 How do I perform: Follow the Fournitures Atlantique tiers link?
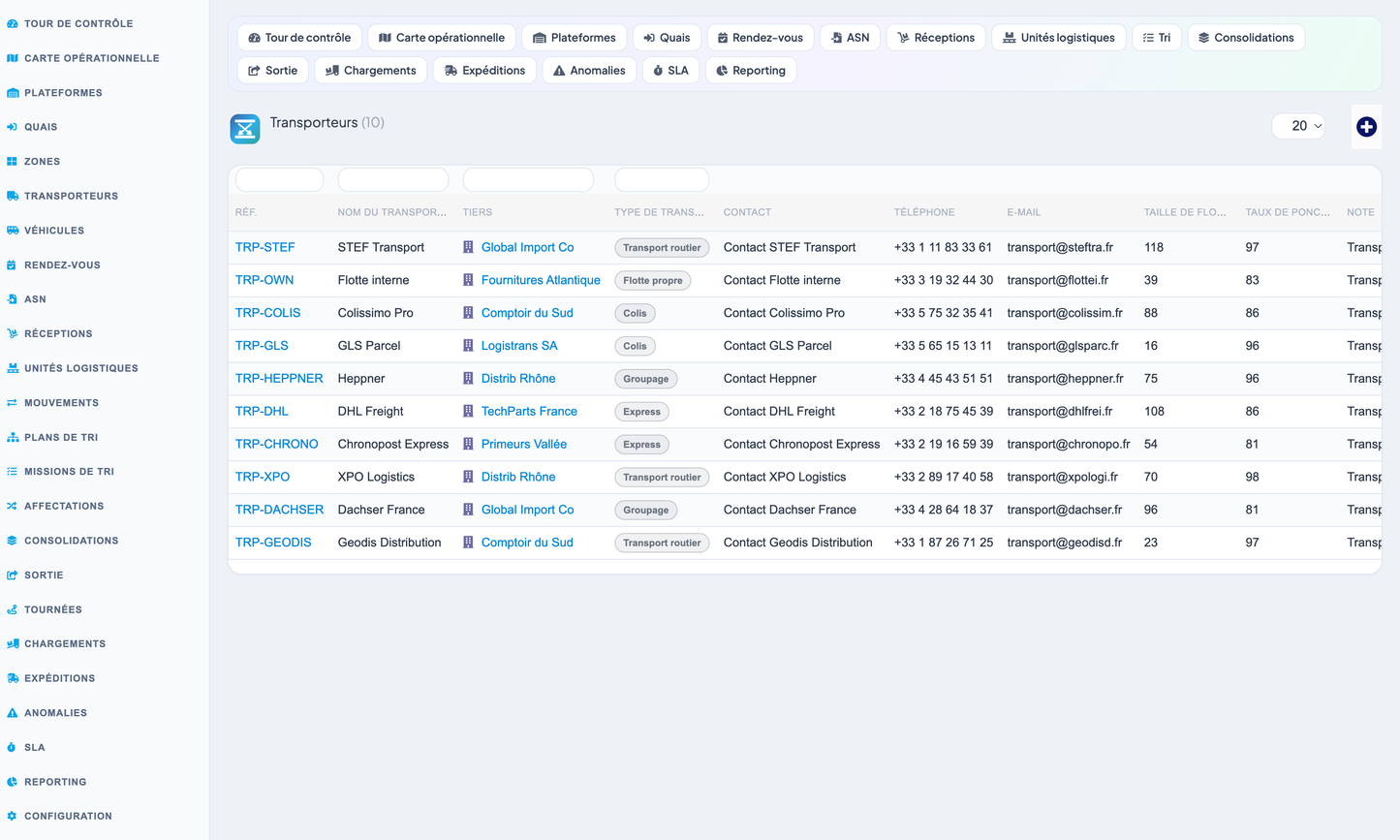(541, 280)
